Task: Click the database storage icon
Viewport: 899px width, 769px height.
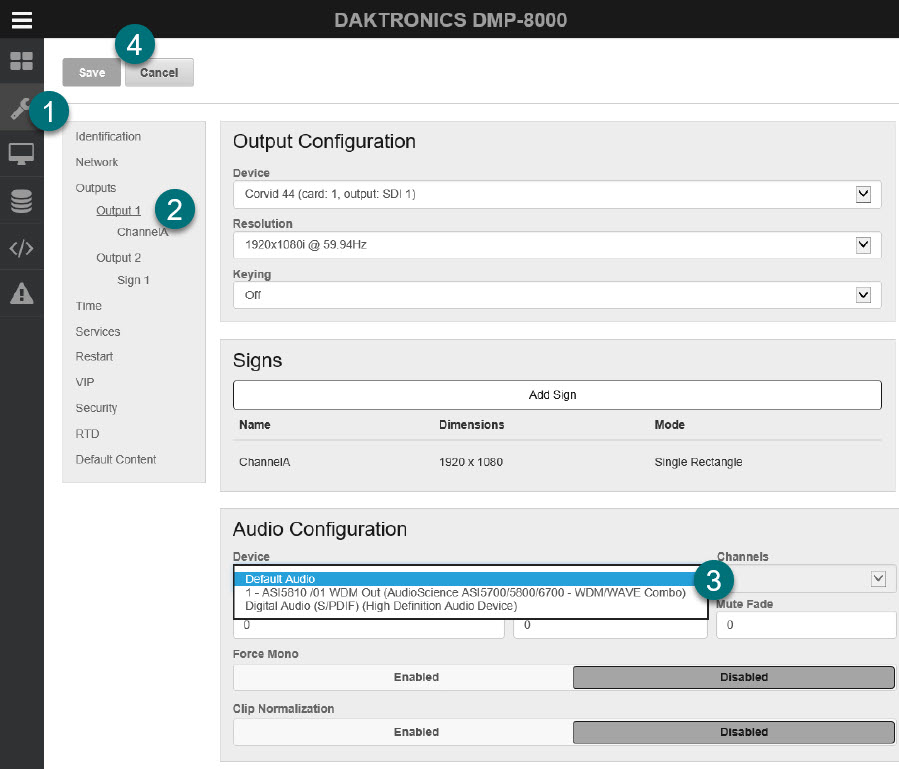Action: pyautogui.click(x=21, y=201)
